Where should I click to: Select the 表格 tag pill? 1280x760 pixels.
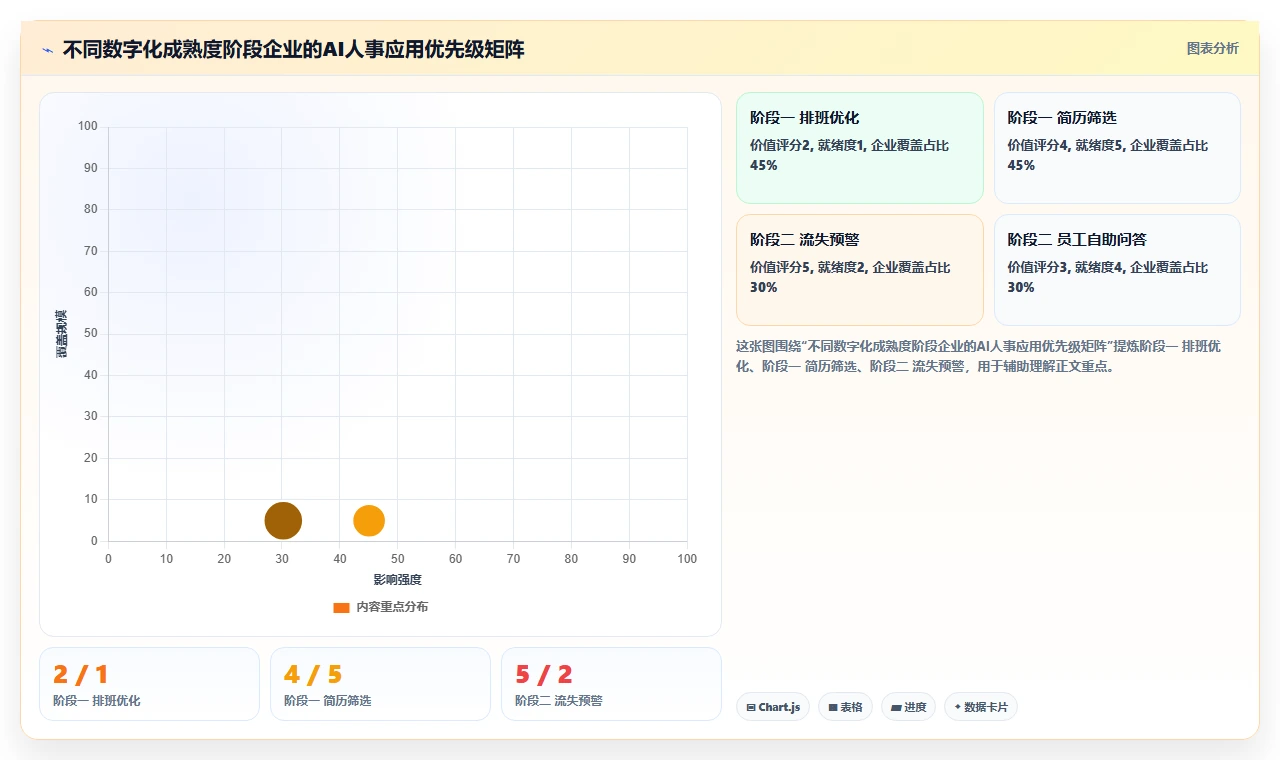coord(845,707)
